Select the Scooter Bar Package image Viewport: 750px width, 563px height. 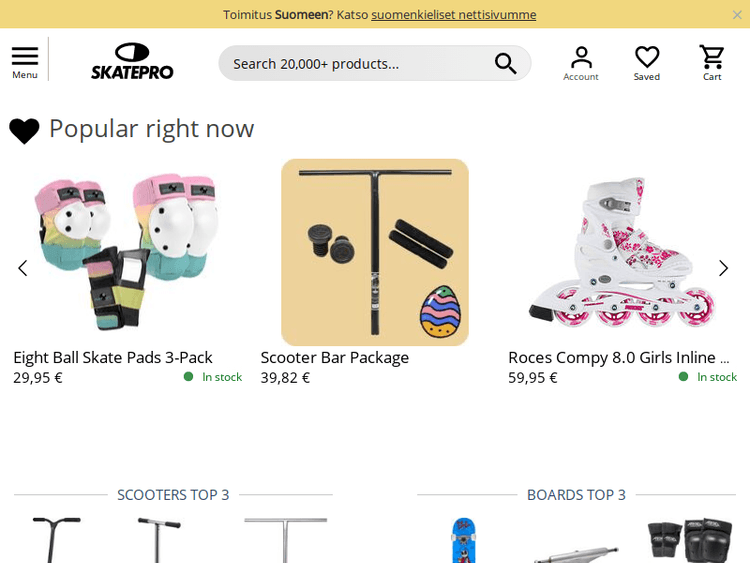pos(375,252)
